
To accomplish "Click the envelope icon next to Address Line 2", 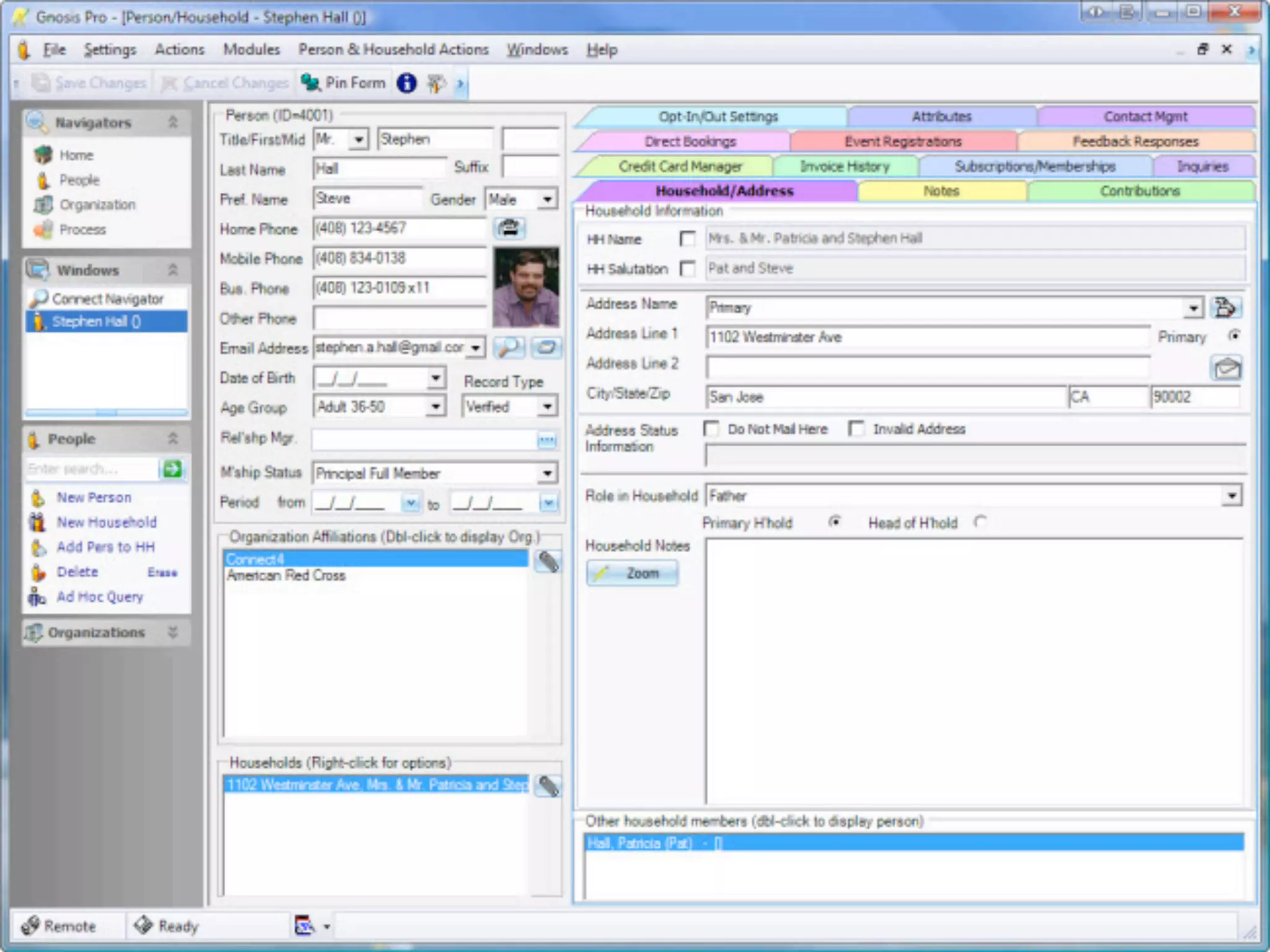I will 1226,368.
